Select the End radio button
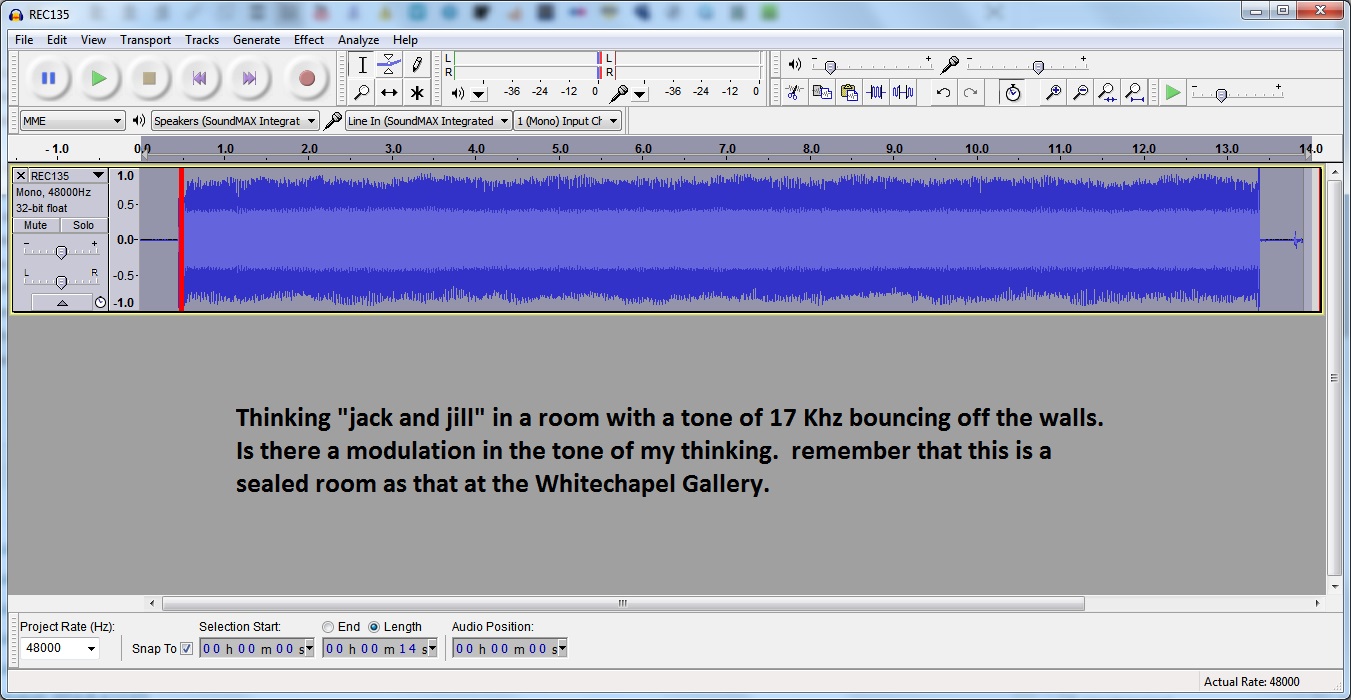1351x700 pixels. pos(328,627)
